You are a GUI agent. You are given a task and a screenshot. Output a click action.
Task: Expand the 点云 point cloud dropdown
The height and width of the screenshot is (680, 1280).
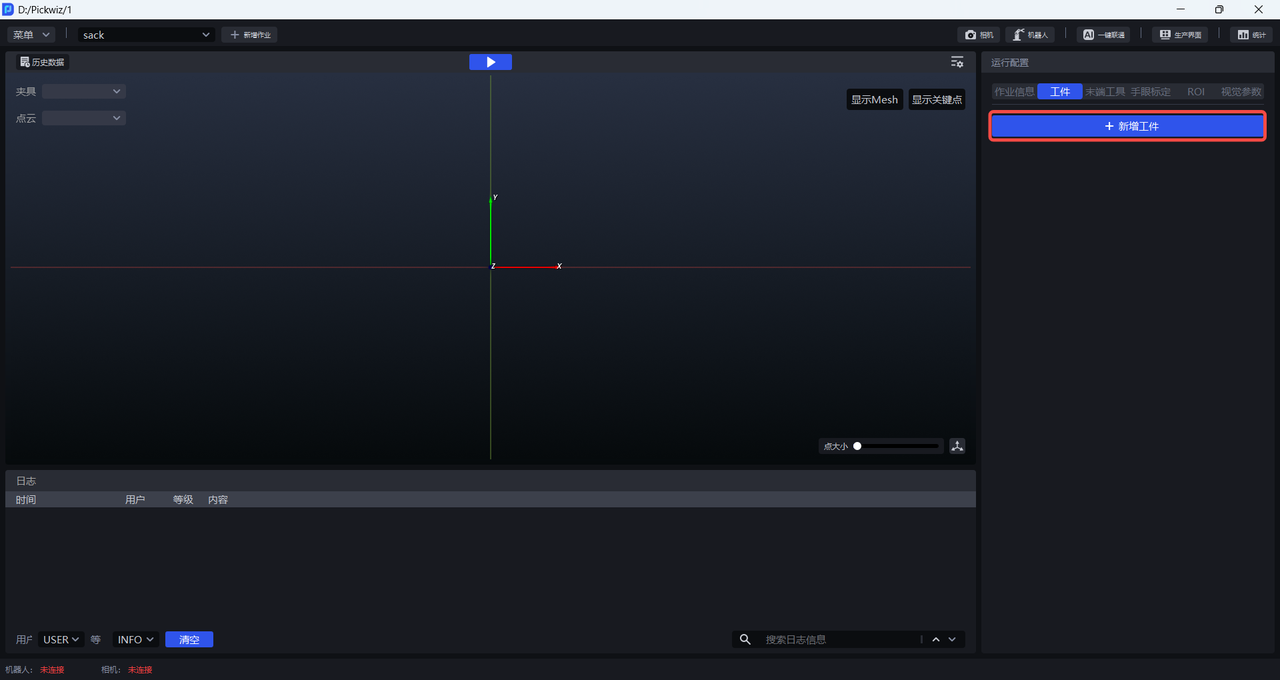click(x=83, y=118)
